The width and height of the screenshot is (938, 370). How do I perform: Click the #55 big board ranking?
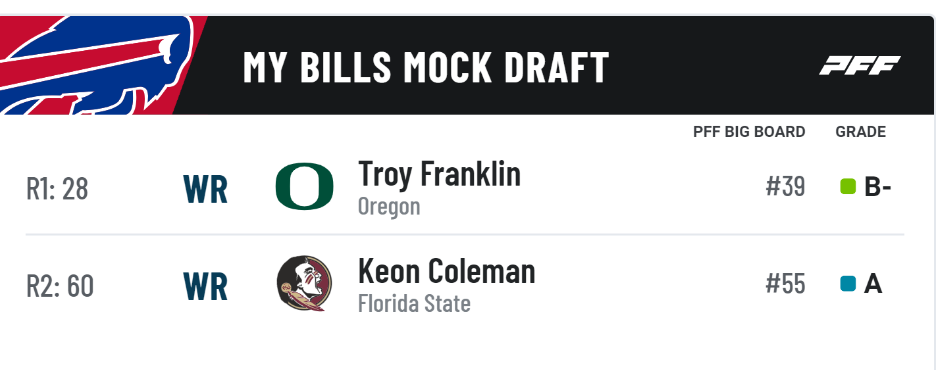[785, 284]
